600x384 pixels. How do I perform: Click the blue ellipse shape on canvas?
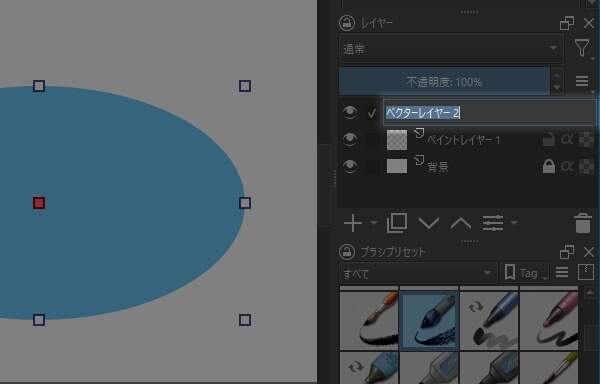click(x=122, y=203)
